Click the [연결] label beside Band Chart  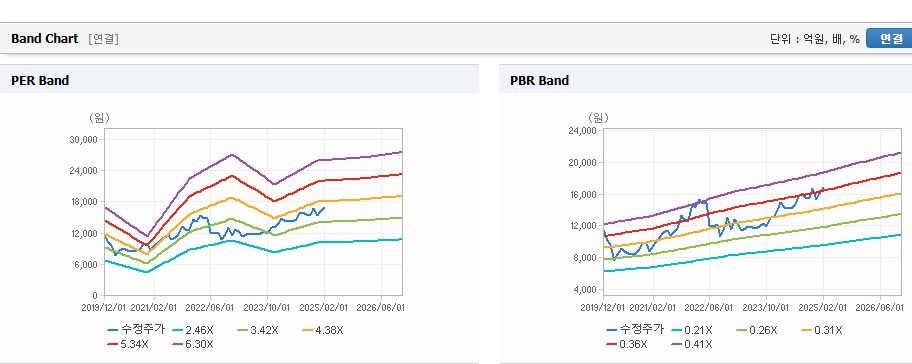[104, 39]
